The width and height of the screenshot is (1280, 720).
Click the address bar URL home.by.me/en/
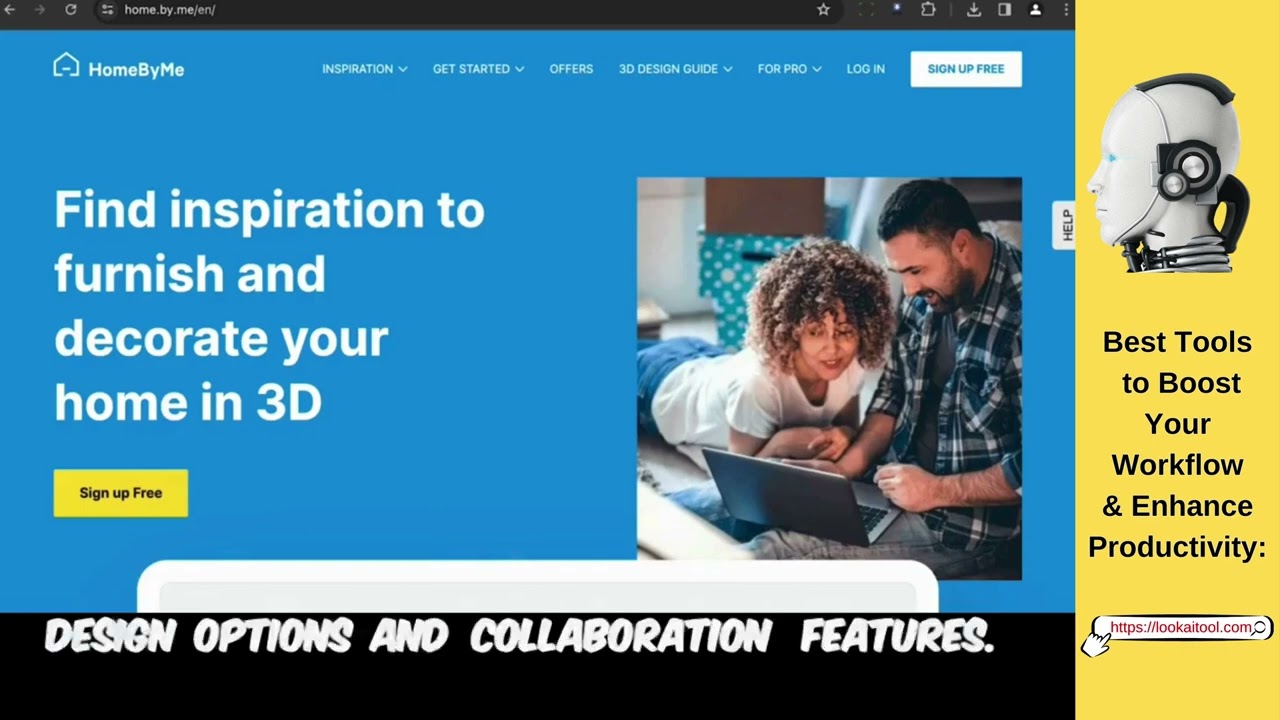pyautogui.click(x=169, y=10)
